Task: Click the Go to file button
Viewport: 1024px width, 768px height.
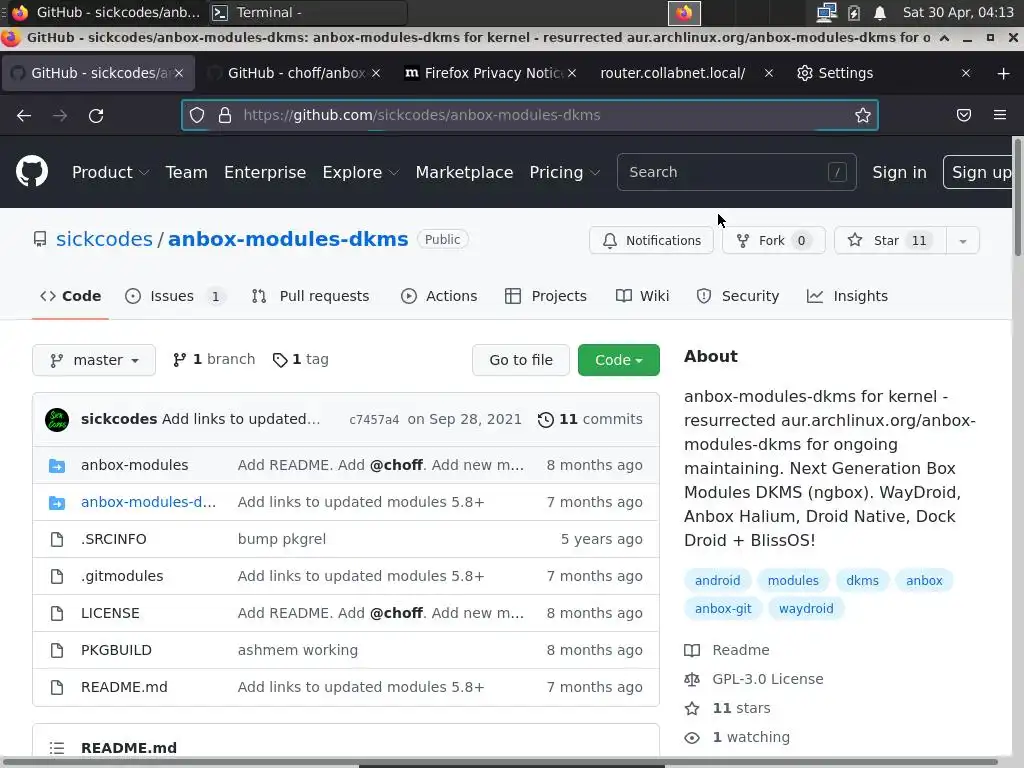Action: coord(520,360)
